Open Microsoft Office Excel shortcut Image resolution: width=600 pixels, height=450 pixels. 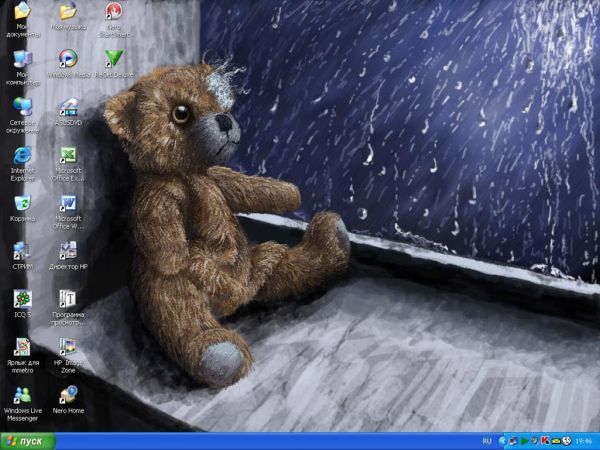point(68,155)
